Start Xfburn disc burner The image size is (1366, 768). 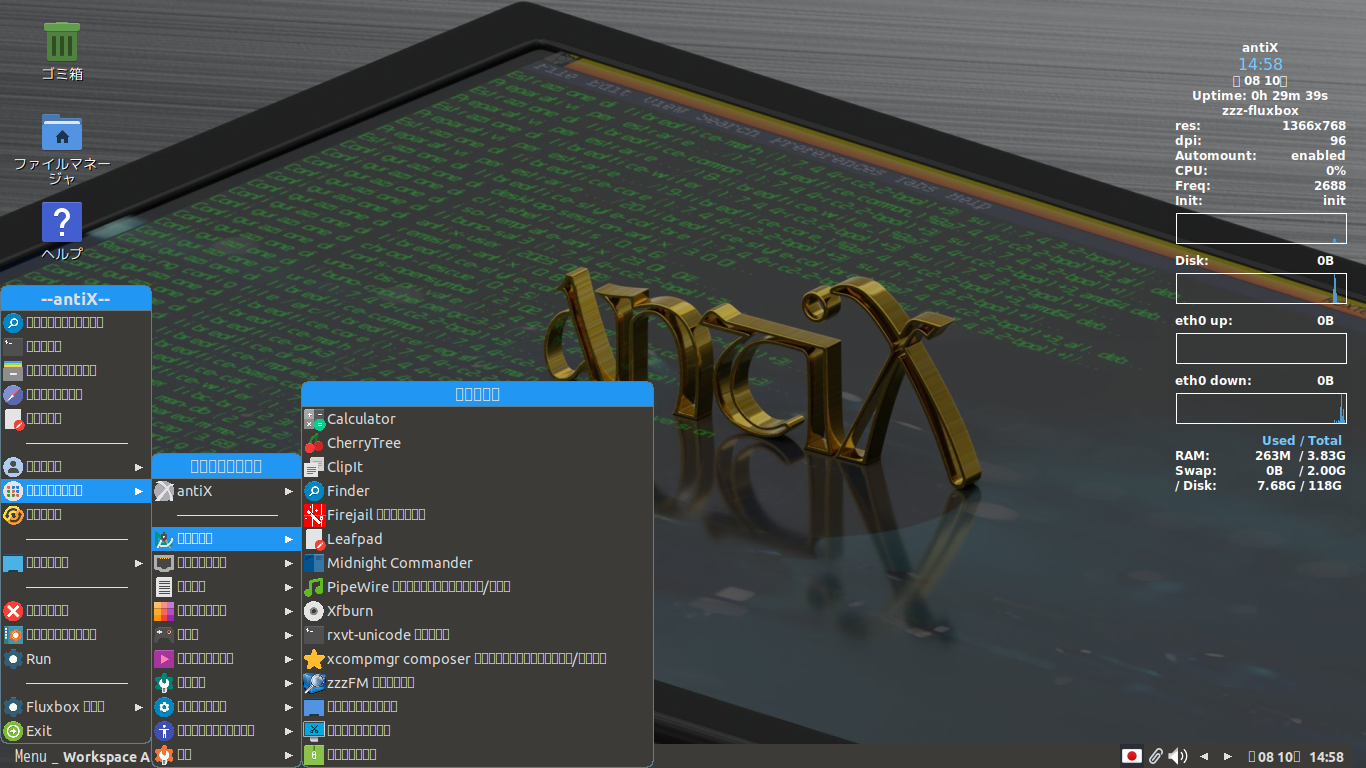[477, 611]
